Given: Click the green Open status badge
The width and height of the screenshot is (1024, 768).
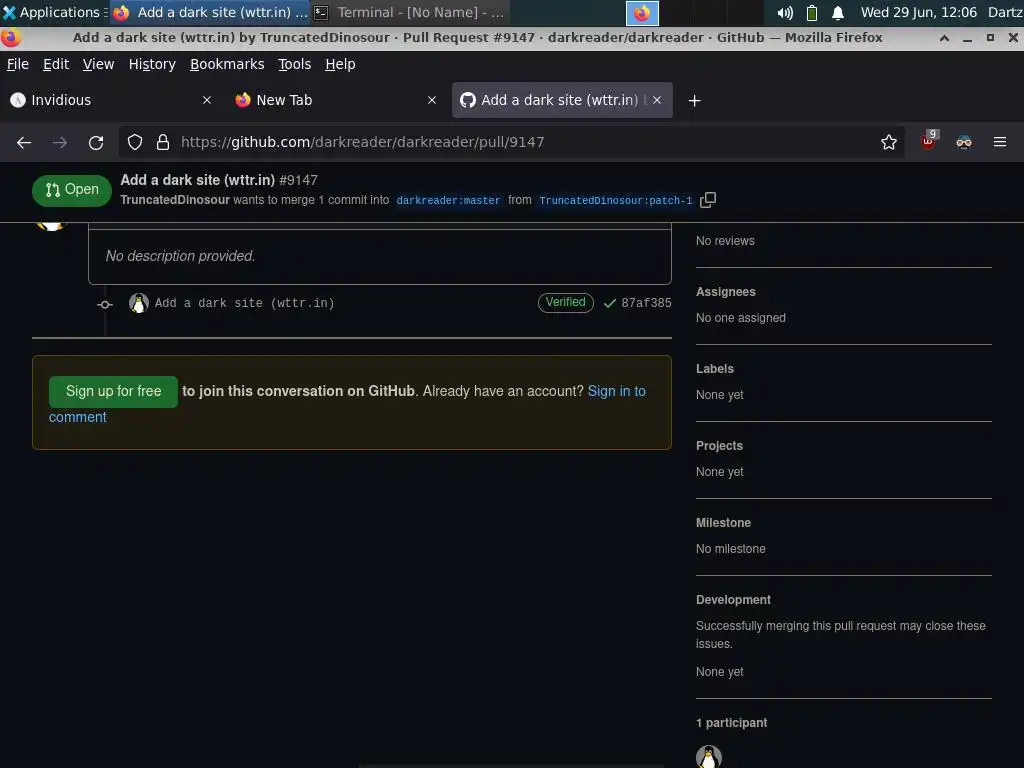Looking at the screenshot, I should pyautogui.click(x=72, y=190).
